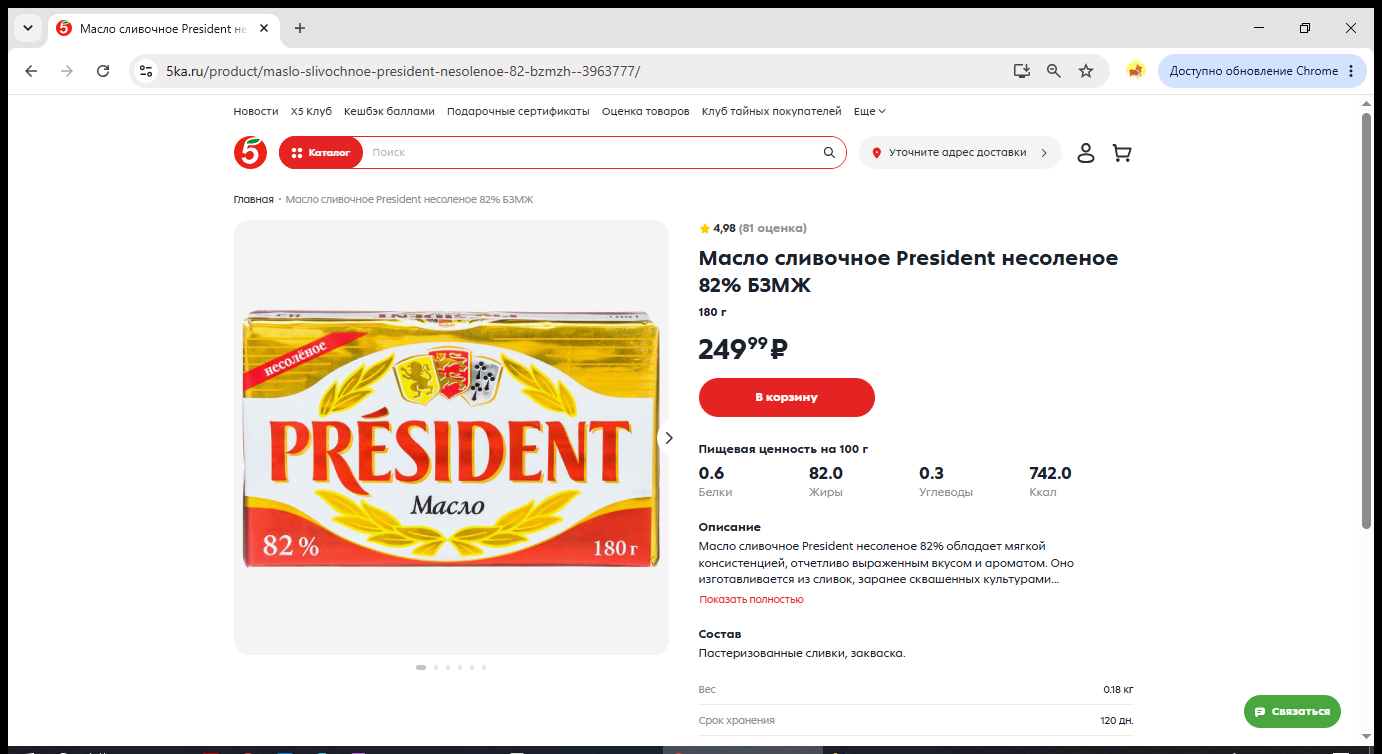1382x754 pixels.
Task: Go back to the previous page
Action: (31, 71)
